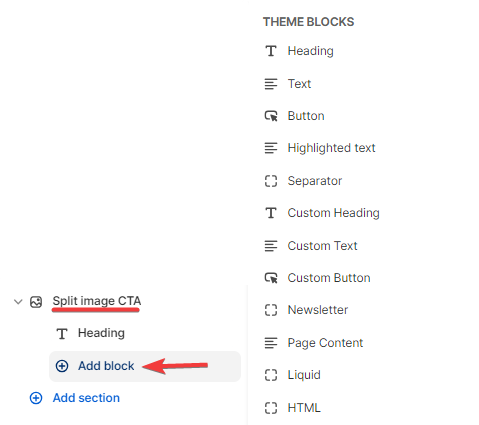Click the Add block button
This screenshot has width=479, height=425.
145,366
